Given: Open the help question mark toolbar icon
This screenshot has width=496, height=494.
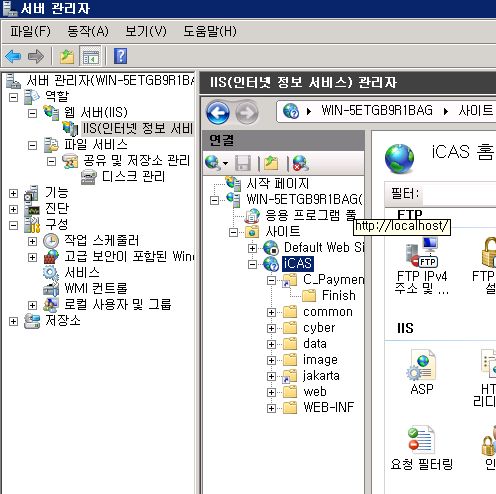Looking at the screenshot, I should pyautogui.click(x=120, y=56).
